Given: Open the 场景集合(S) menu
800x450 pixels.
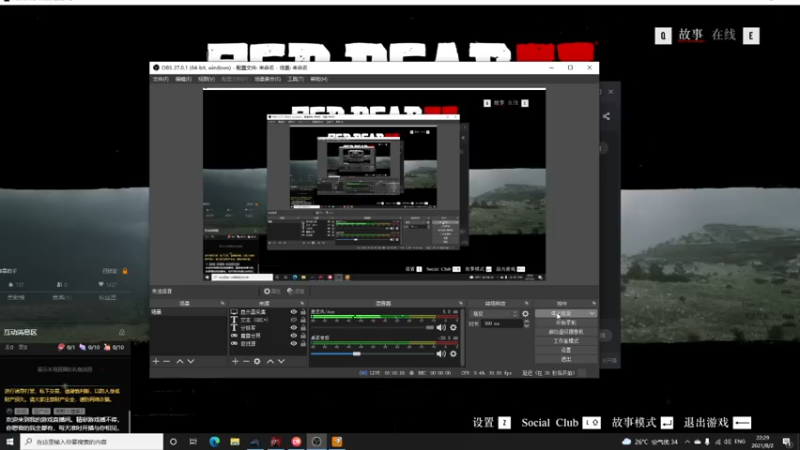Looking at the screenshot, I should click(x=267, y=79).
